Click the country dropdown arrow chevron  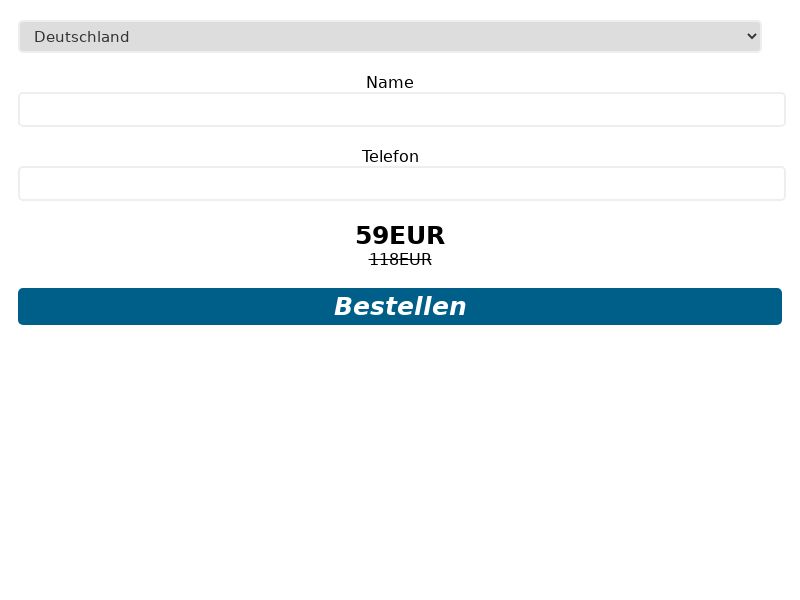click(752, 37)
